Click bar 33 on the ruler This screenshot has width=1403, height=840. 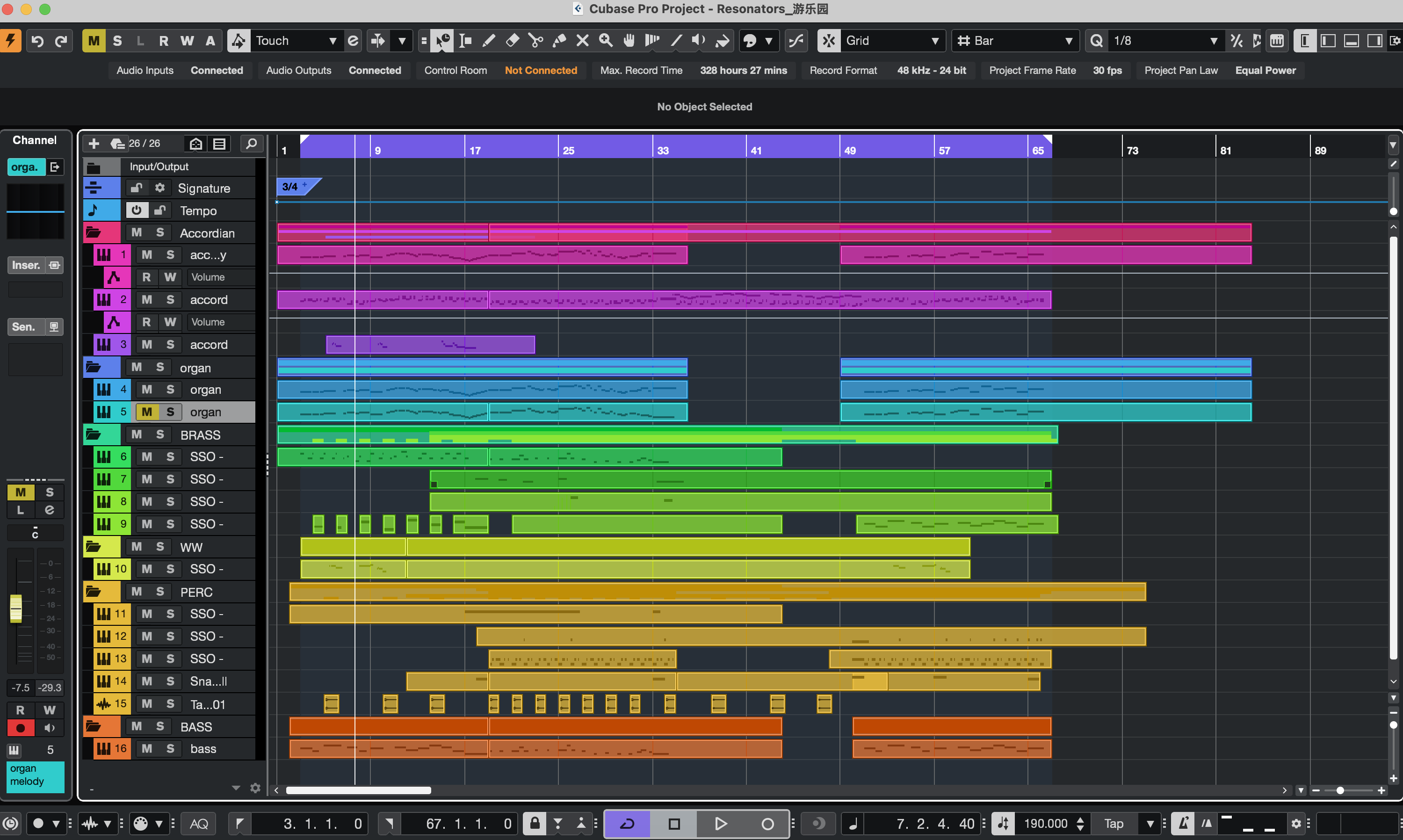pos(663,150)
